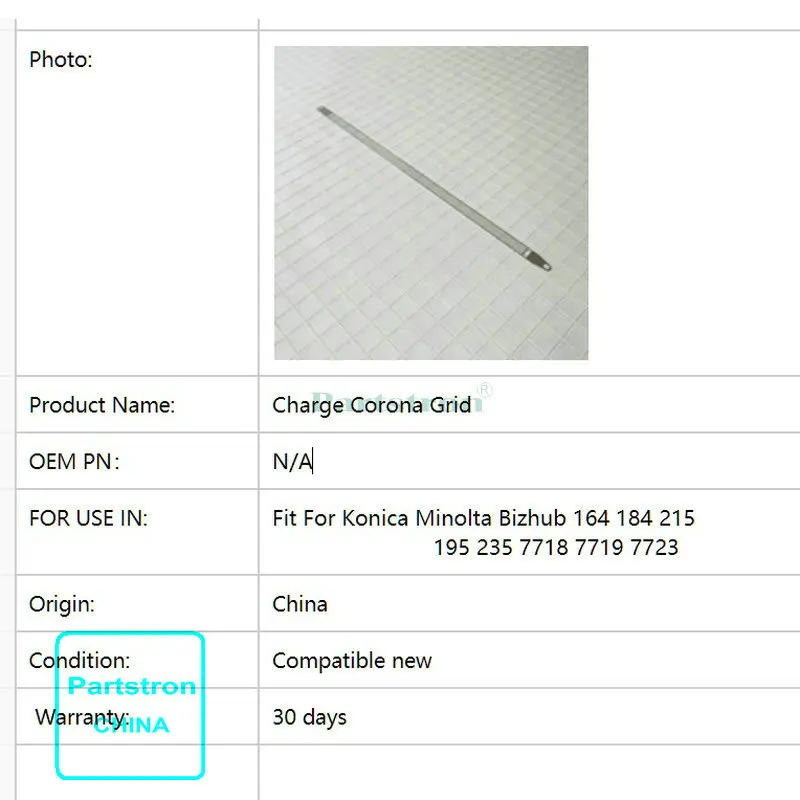This screenshot has width=800, height=800.
Task: Click the Photo: label cell
Action: click(137, 203)
